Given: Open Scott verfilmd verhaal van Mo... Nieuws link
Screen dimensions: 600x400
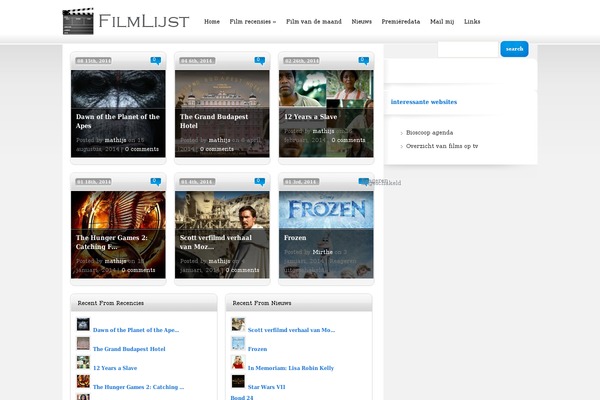Looking at the screenshot, I should [x=291, y=330].
